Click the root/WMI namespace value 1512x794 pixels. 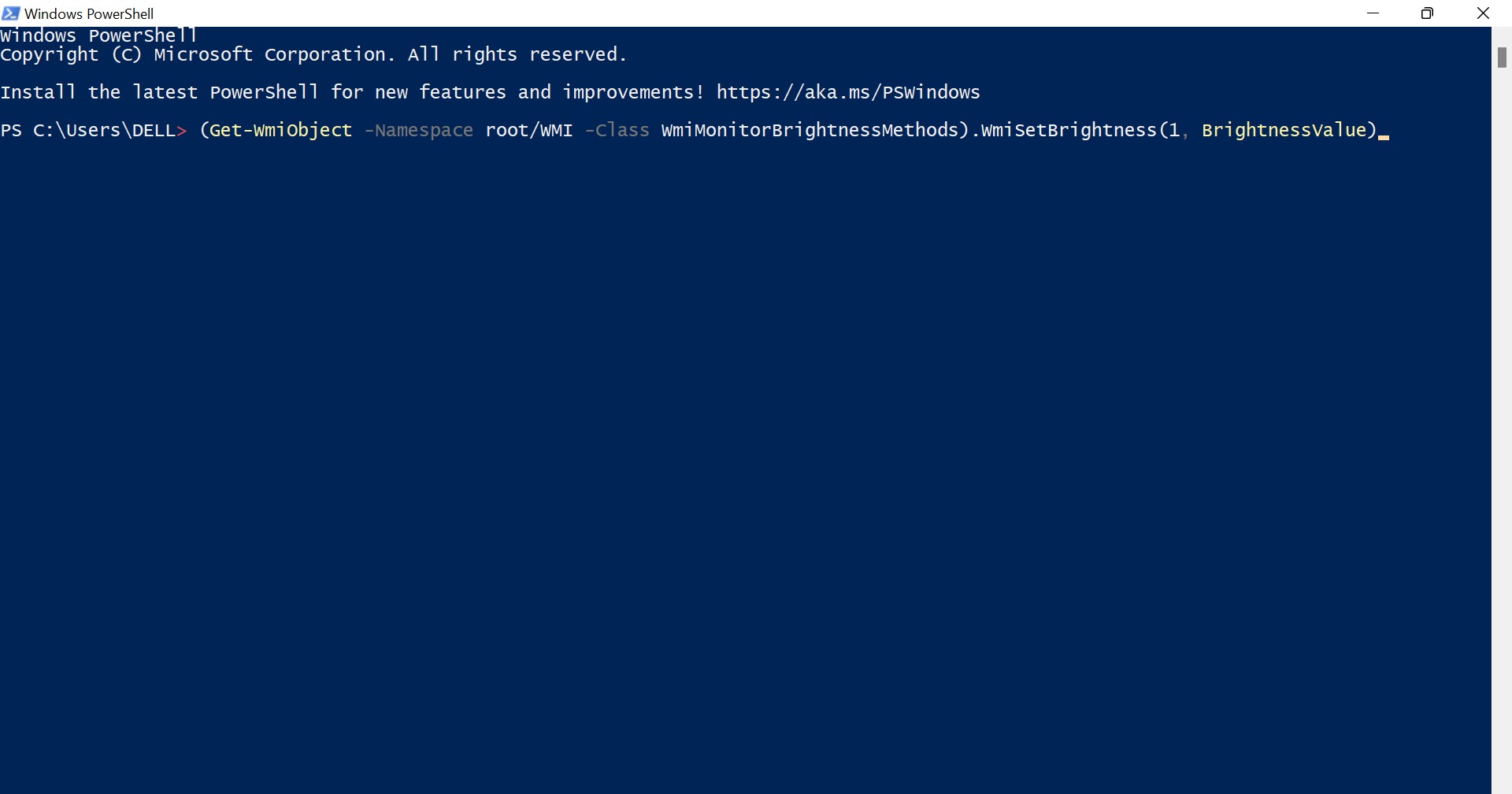tap(528, 131)
